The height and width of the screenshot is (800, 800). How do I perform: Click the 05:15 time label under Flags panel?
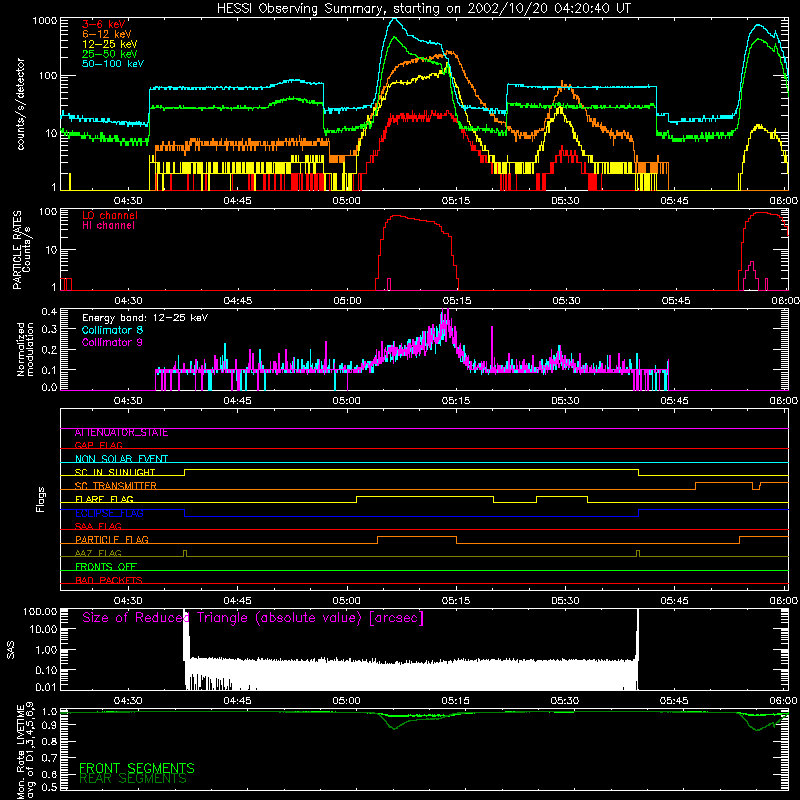(456, 601)
